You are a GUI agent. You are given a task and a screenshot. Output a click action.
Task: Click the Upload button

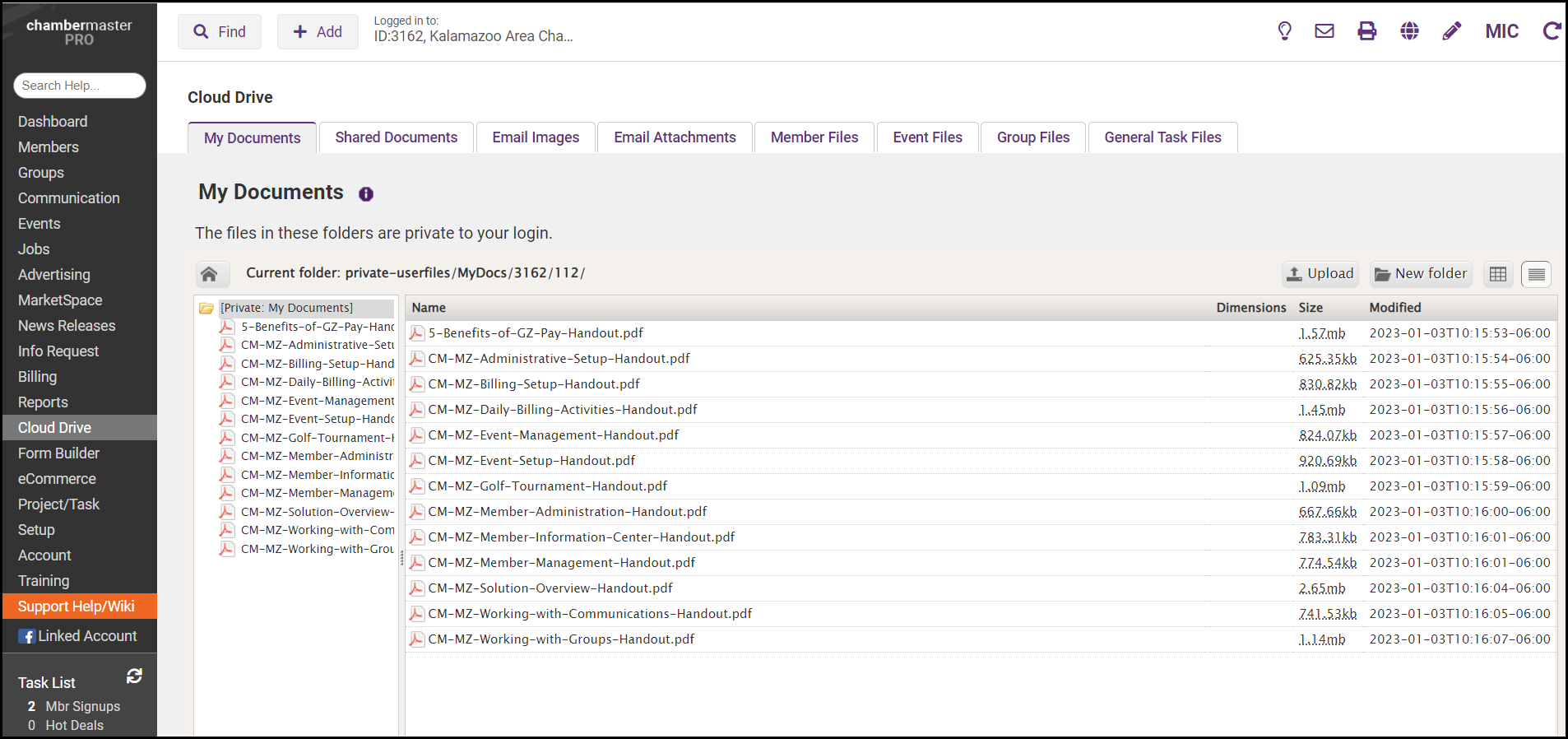pyautogui.click(x=1321, y=274)
